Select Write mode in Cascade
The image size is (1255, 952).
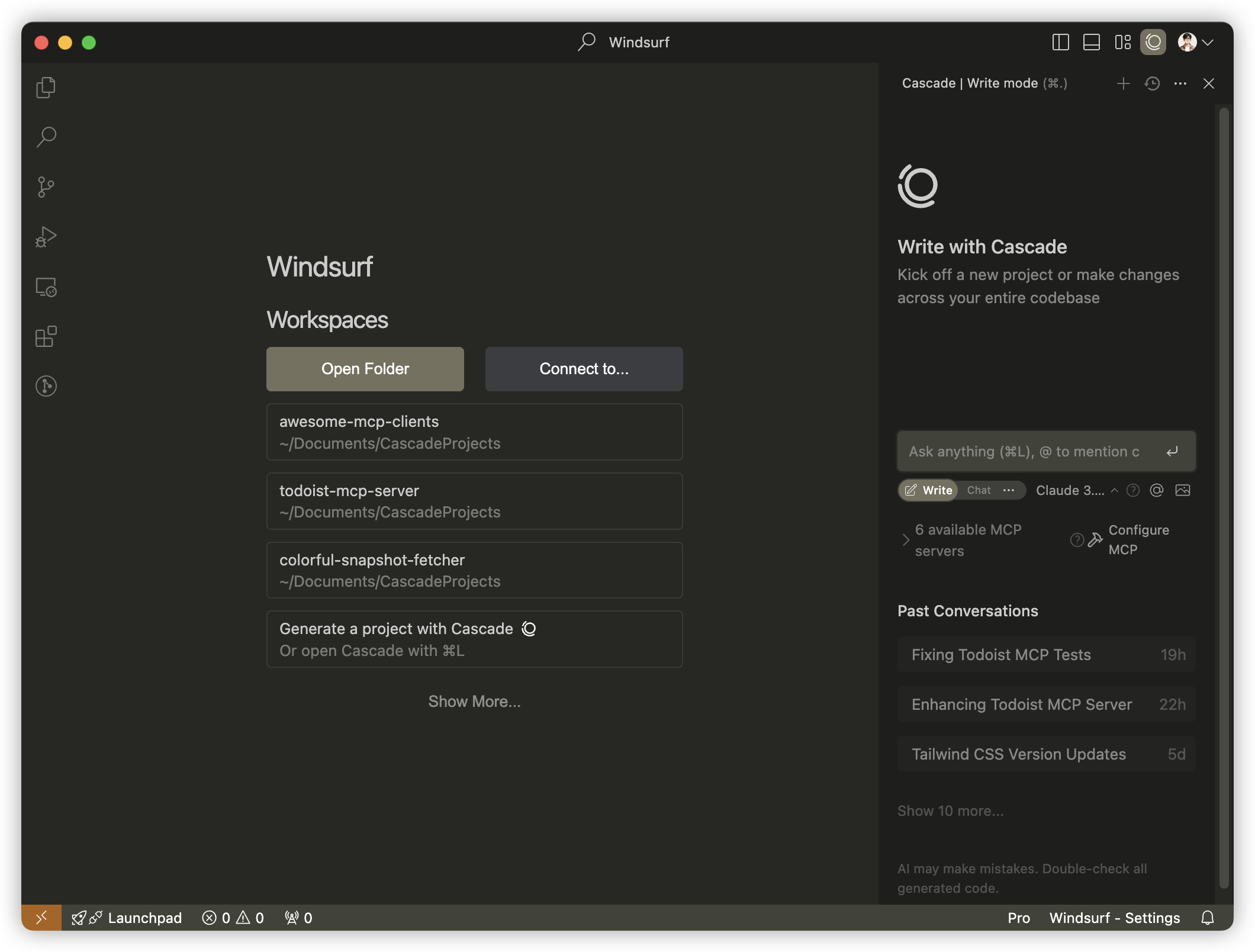point(929,490)
